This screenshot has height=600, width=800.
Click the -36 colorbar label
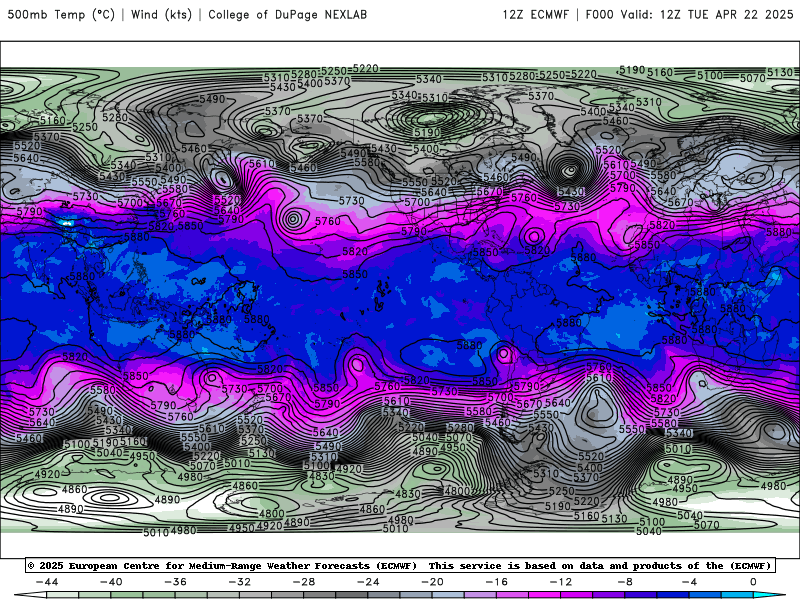tap(175, 582)
